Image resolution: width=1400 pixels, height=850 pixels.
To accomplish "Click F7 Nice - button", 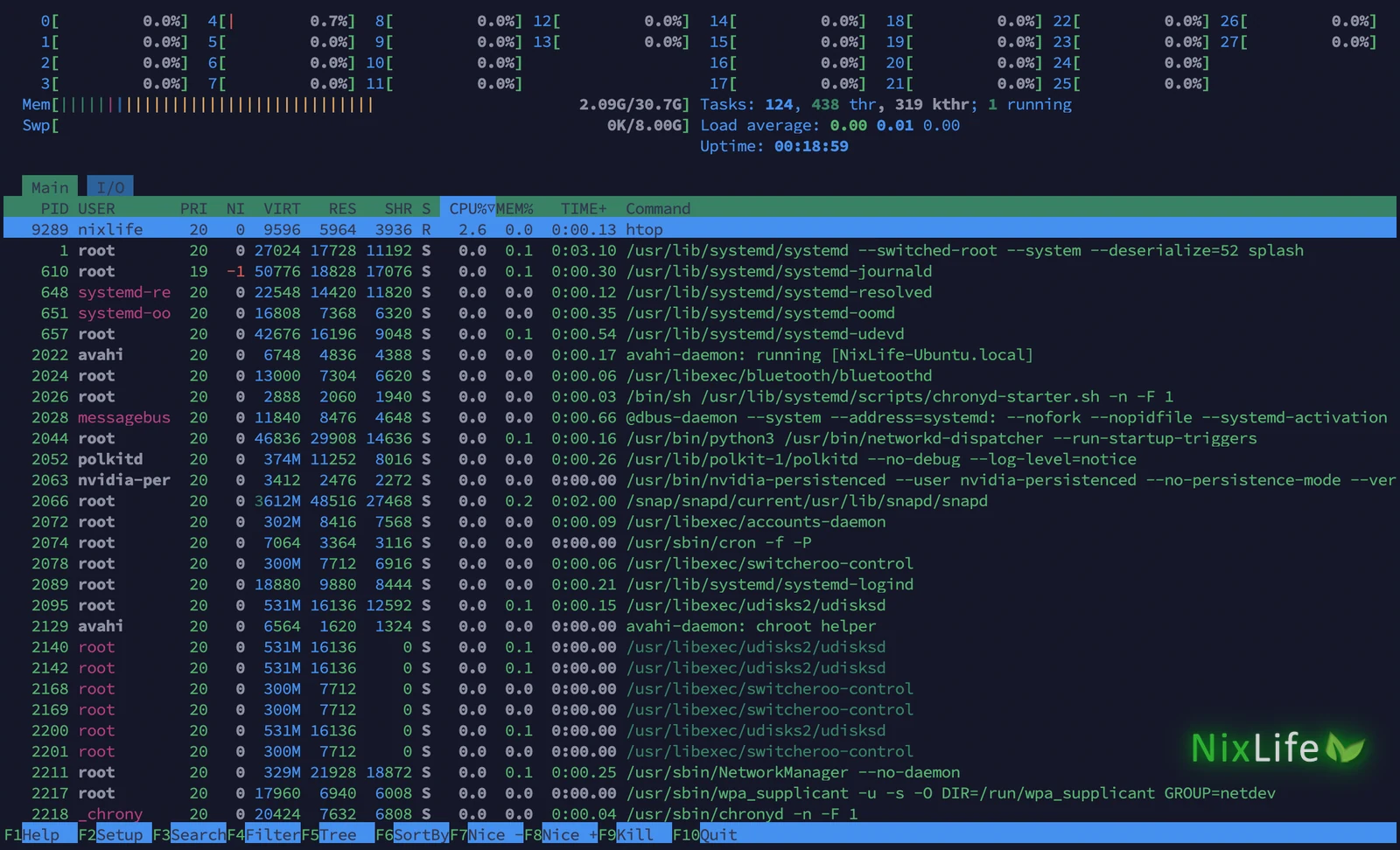I will pyautogui.click(x=486, y=834).
